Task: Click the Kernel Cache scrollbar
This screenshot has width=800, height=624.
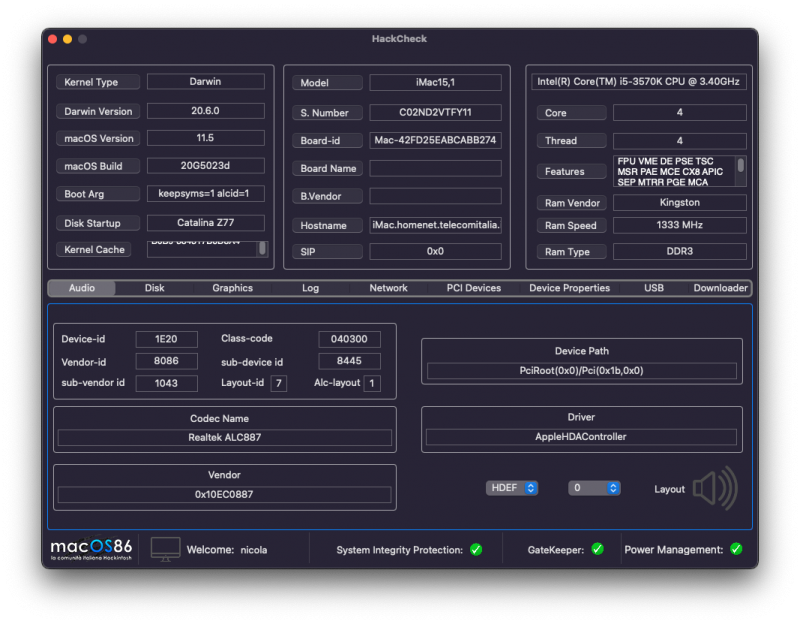Action: [263, 248]
